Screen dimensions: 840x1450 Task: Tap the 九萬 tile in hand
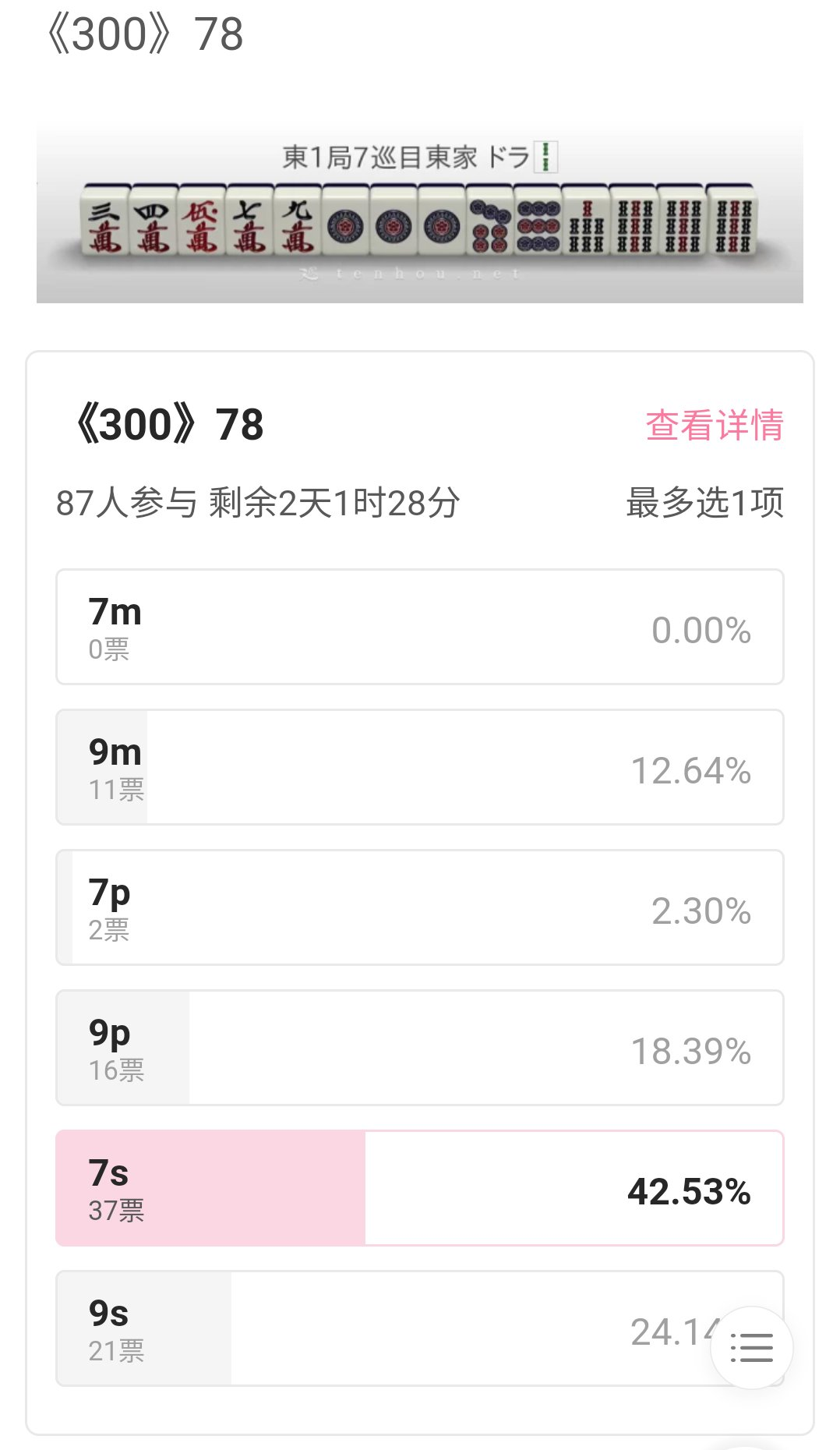[297, 222]
